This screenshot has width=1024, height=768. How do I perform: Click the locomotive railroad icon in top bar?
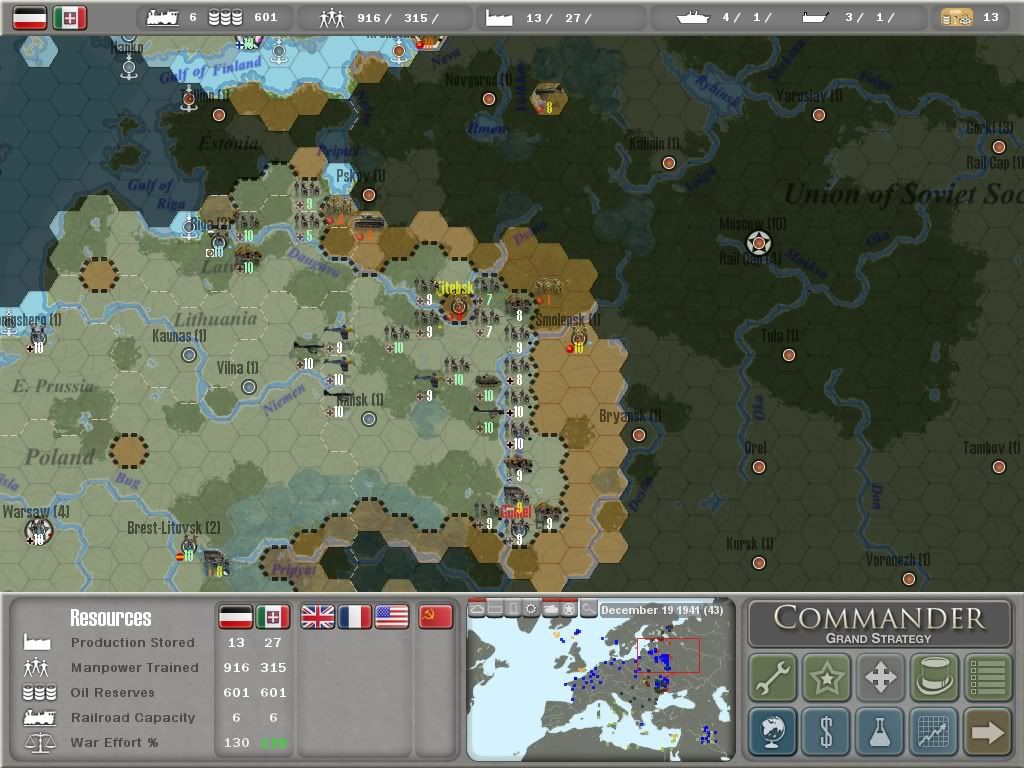(x=163, y=18)
